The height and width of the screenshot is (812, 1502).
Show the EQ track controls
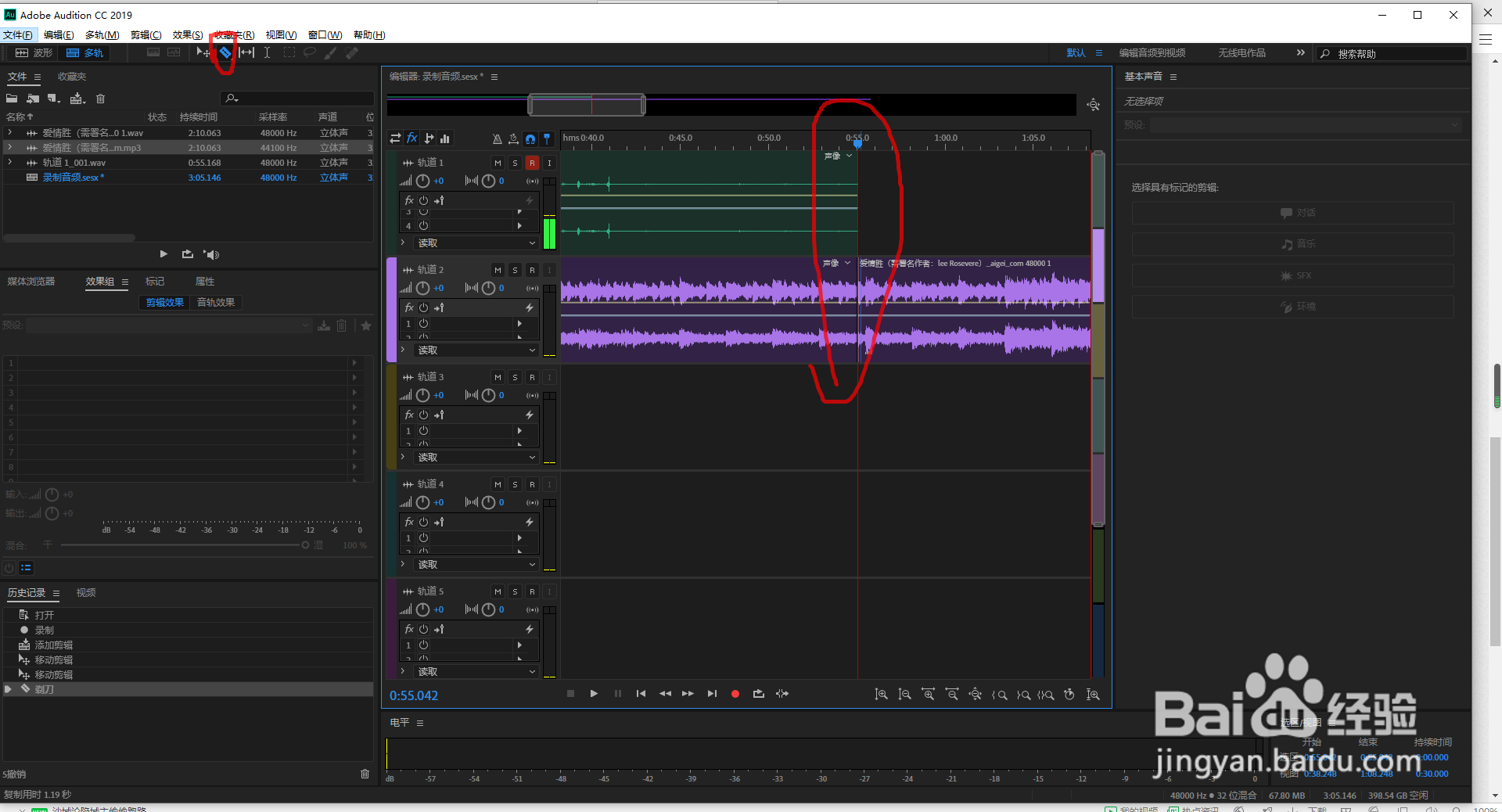click(445, 138)
